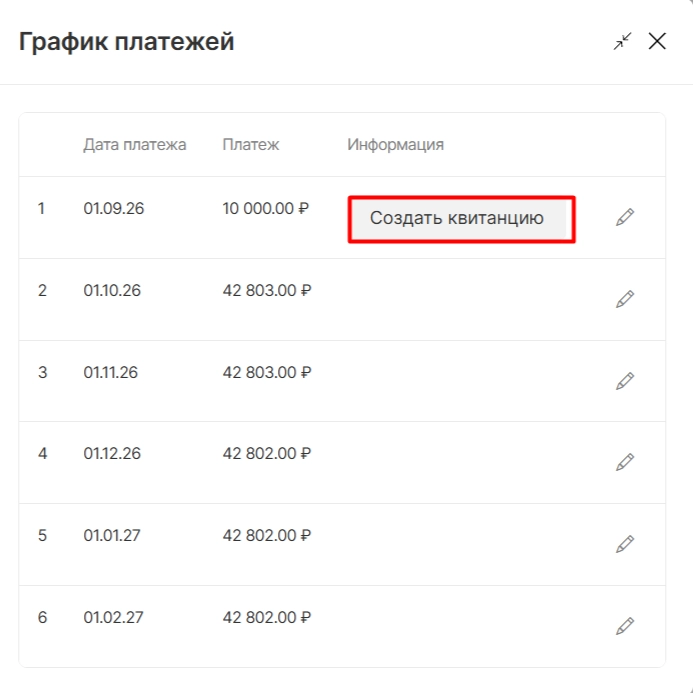Screen dimensions: 693x693
Task: Select the date 01.09.26 in row 1
Action: click(114, 209)
